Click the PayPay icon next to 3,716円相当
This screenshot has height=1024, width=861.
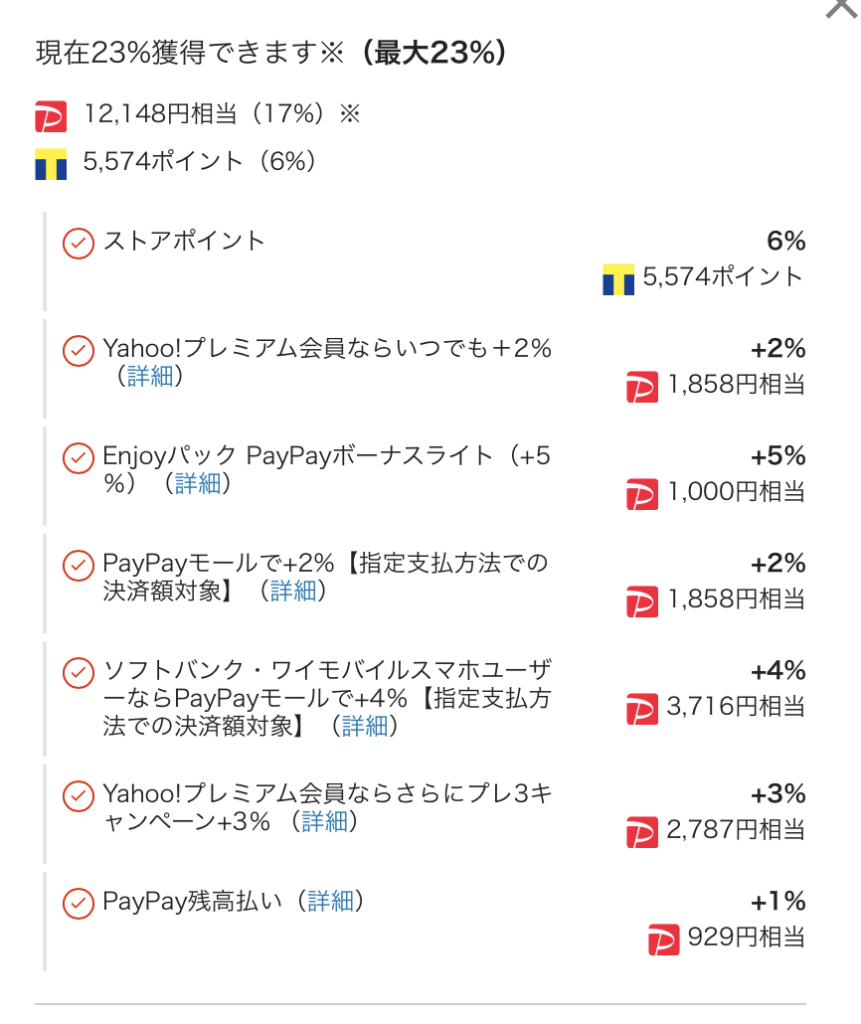click(x=642, y=709)
